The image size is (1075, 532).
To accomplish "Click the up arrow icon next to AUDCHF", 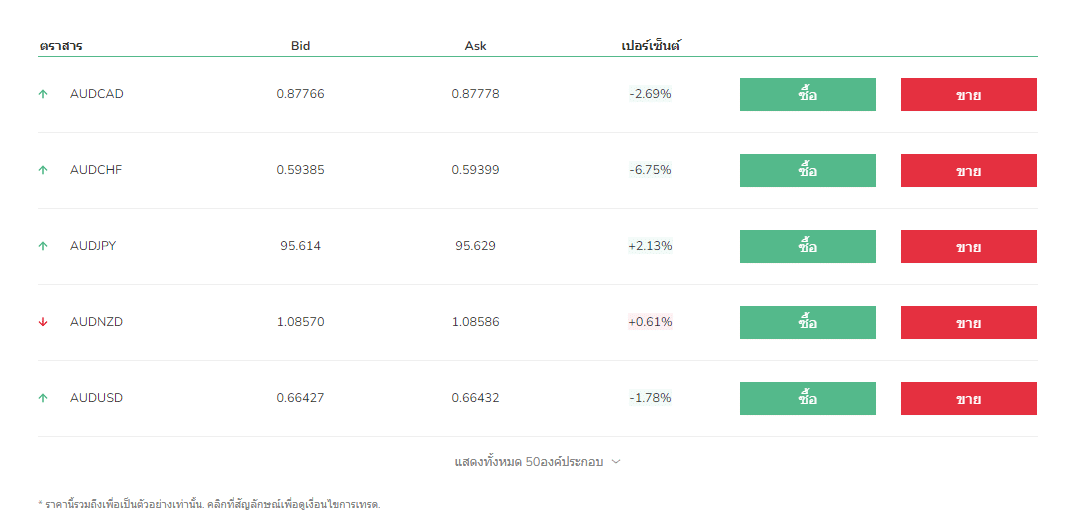I will [x=43, y=170].
